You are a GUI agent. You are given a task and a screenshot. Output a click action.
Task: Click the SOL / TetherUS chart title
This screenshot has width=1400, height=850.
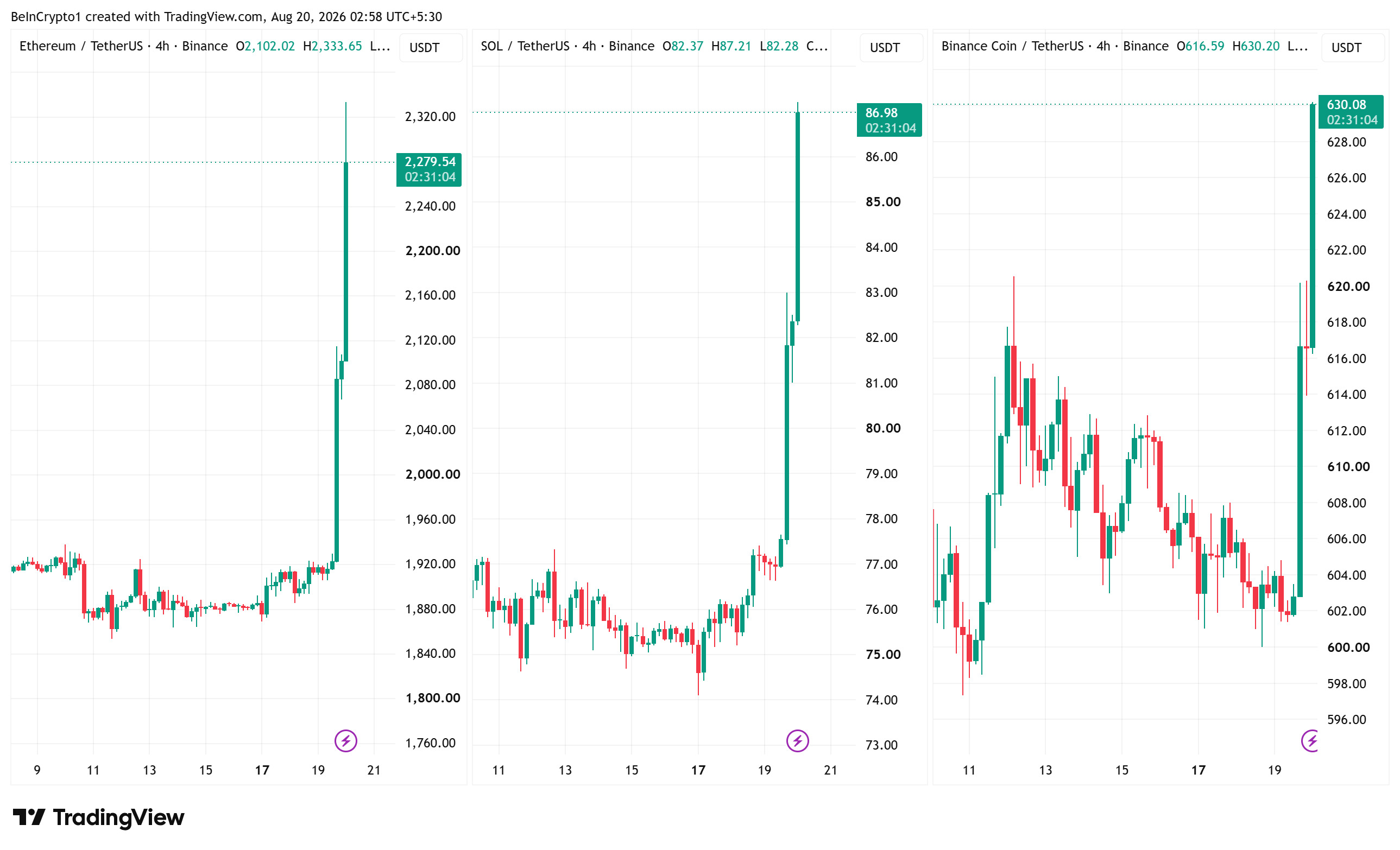[x=525, y=46]
